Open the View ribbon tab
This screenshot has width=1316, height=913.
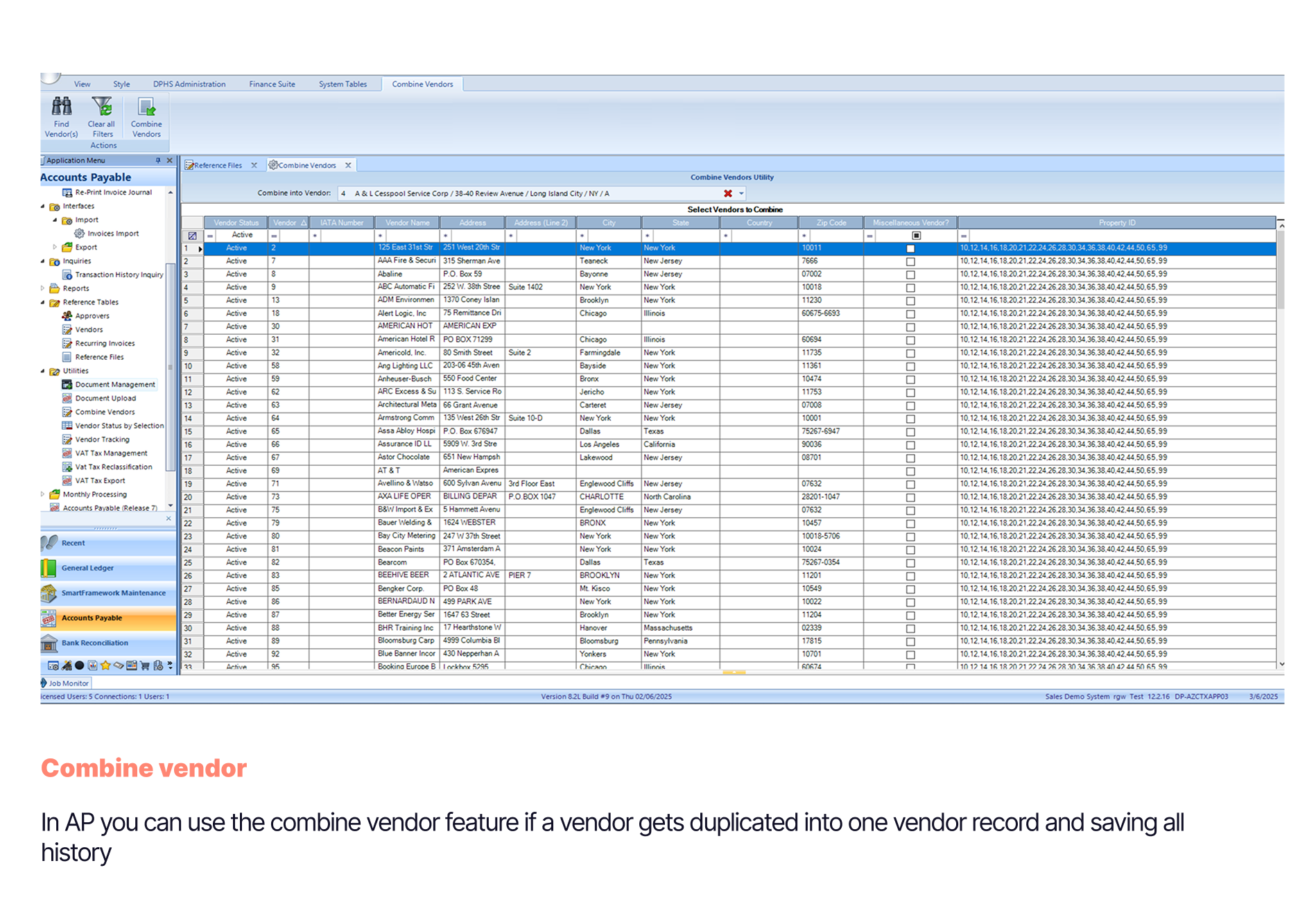(83, 84)
